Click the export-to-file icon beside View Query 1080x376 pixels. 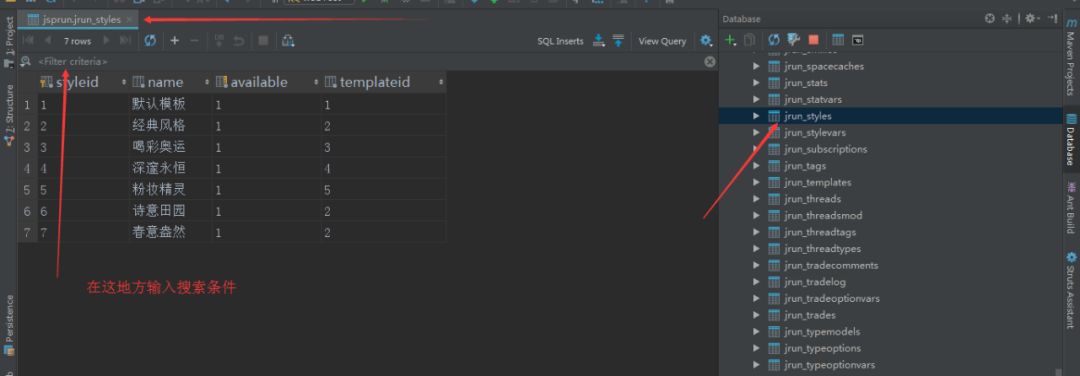click(x=619, y=41)
